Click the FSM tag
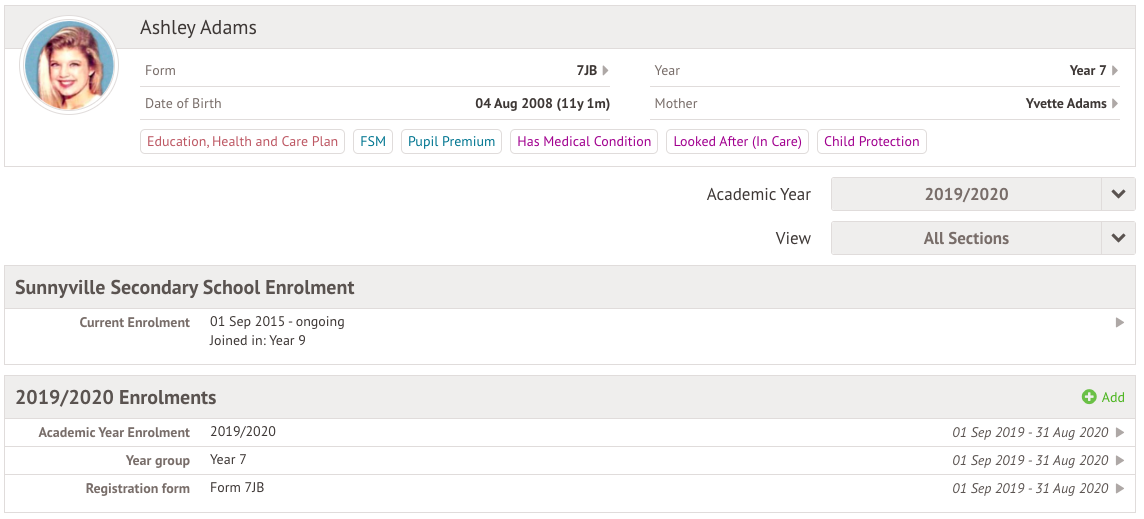 click(x=373, y=142)
